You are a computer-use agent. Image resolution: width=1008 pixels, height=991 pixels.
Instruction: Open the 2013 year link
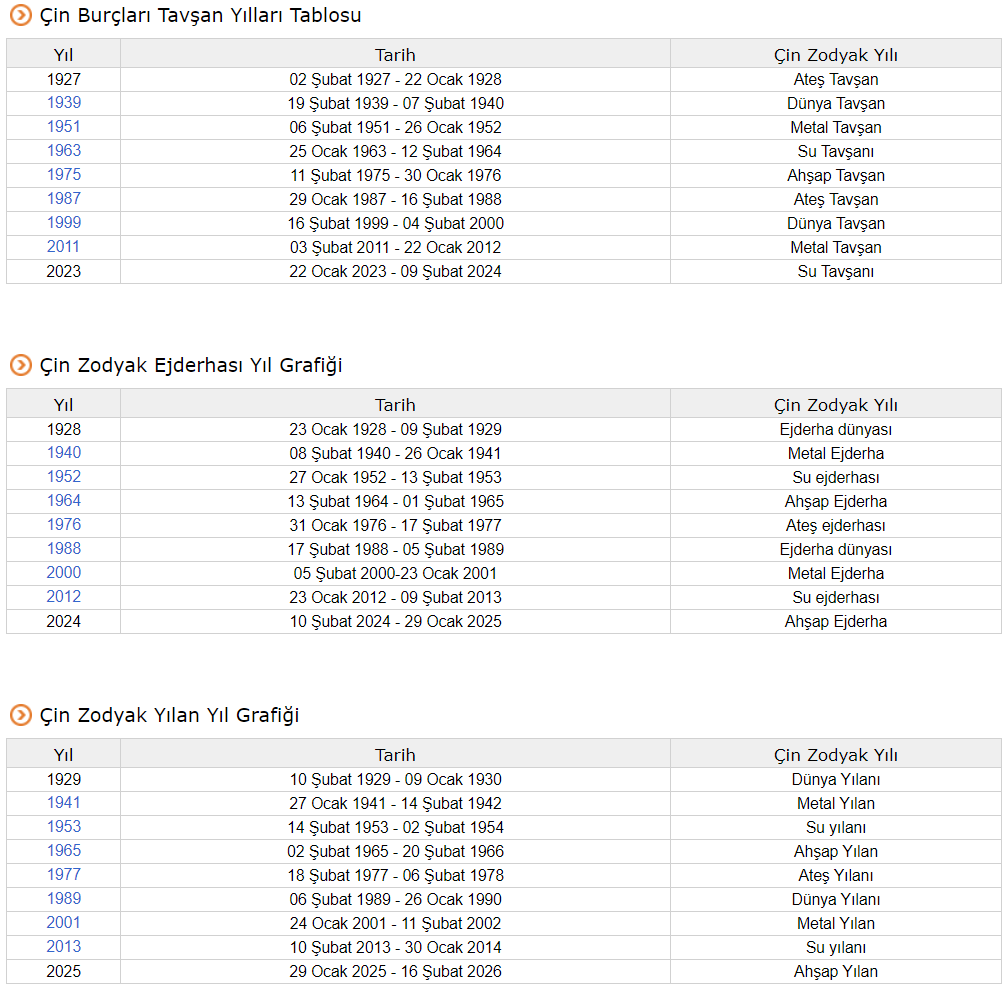(x=64, y=947)
